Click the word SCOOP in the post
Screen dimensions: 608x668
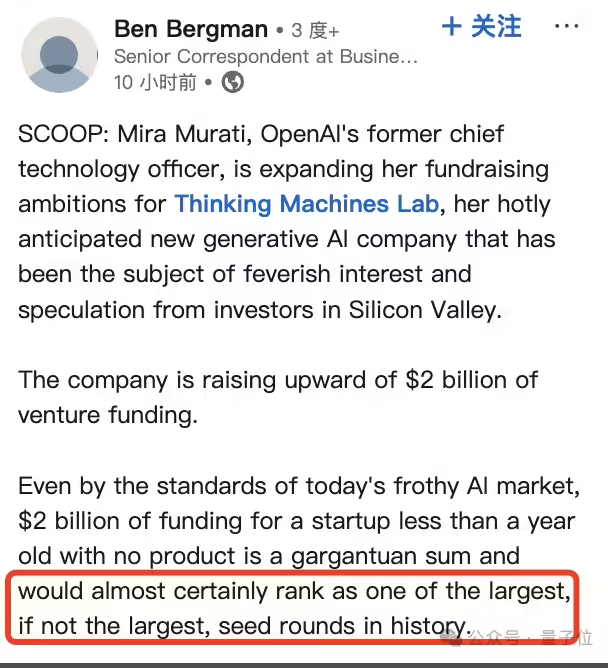tap(61, 134)
